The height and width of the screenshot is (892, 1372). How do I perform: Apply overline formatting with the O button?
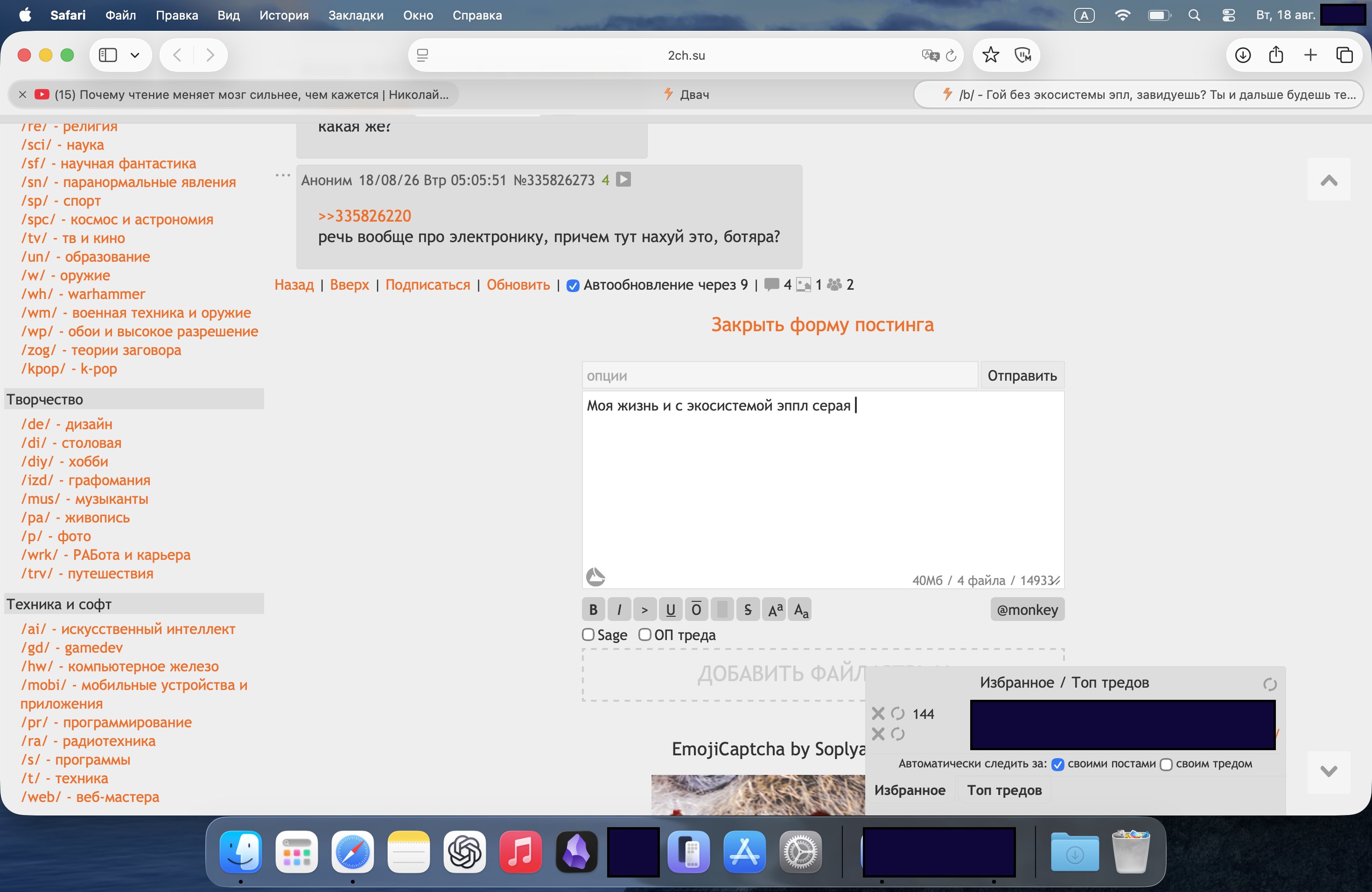pos(696,610)
